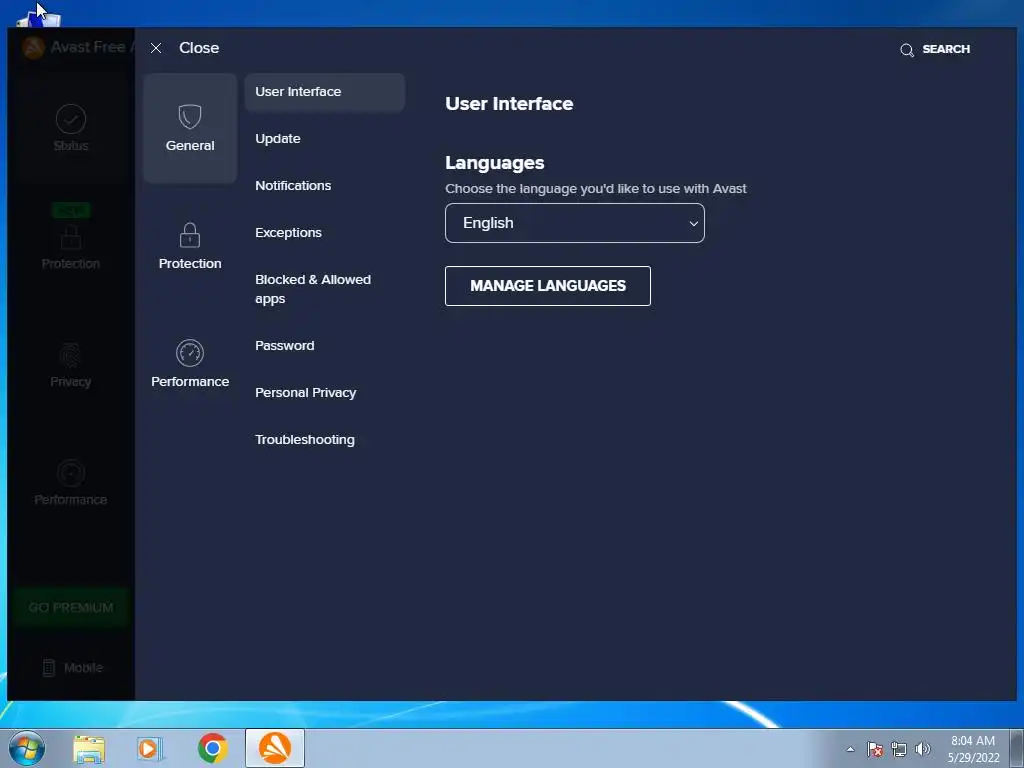Image resolution: width=1024 pixels, height=768 pixels.
Task: Open File Explorer from the taskbar
Action: [89, 749]
